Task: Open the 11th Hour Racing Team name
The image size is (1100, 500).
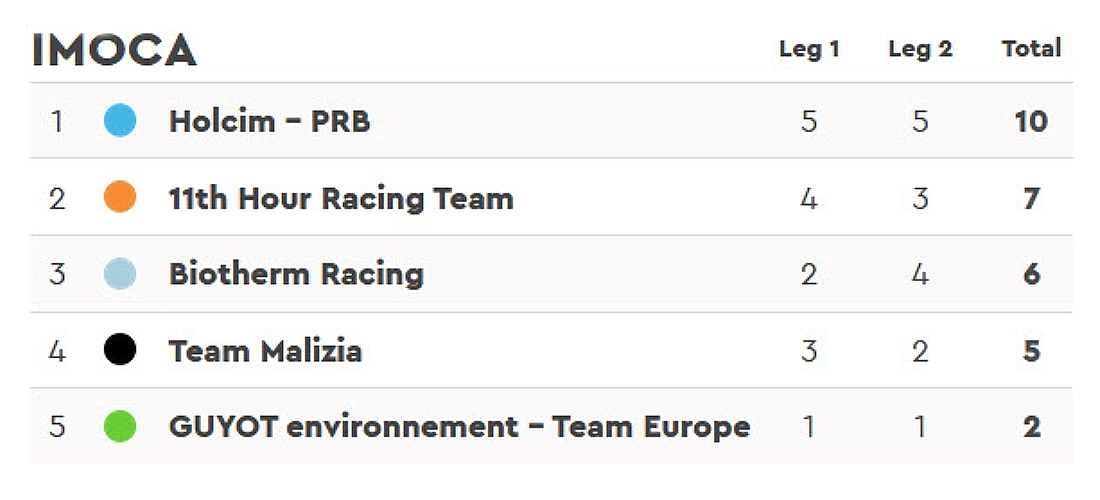Action: (341, 198)
